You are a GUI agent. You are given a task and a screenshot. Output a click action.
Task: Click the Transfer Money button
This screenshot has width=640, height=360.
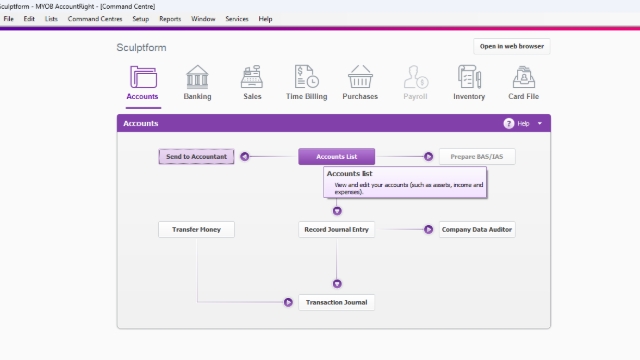point(196,229)
